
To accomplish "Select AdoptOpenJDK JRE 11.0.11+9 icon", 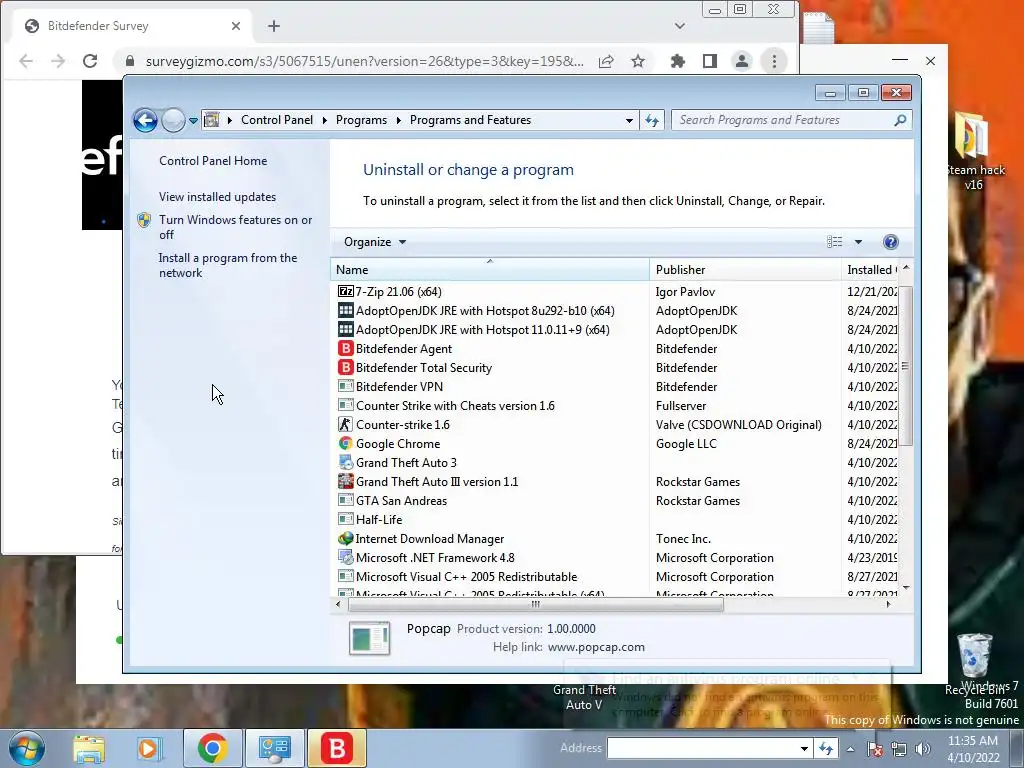I will (x=345, y=329).
